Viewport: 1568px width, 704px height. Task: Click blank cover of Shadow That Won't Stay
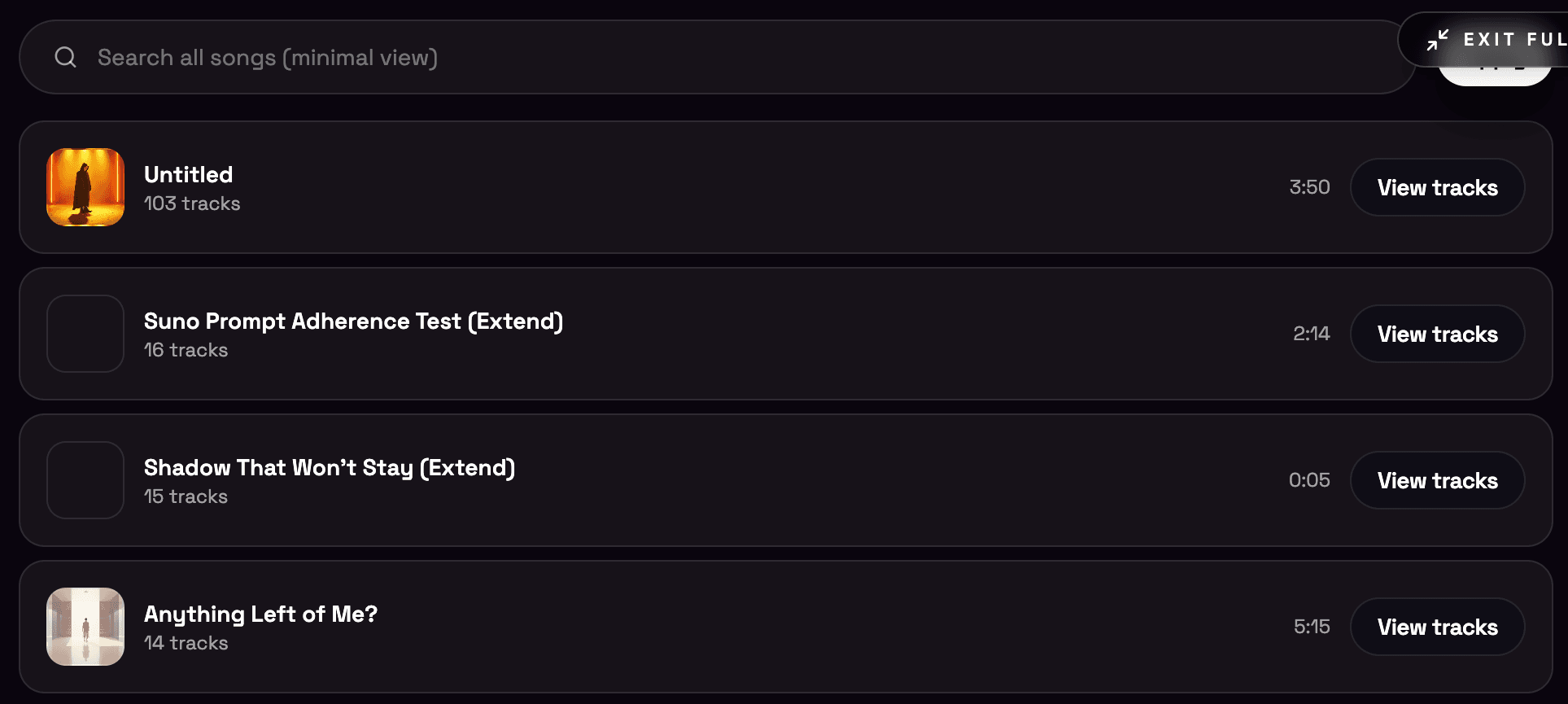(85, 480)
